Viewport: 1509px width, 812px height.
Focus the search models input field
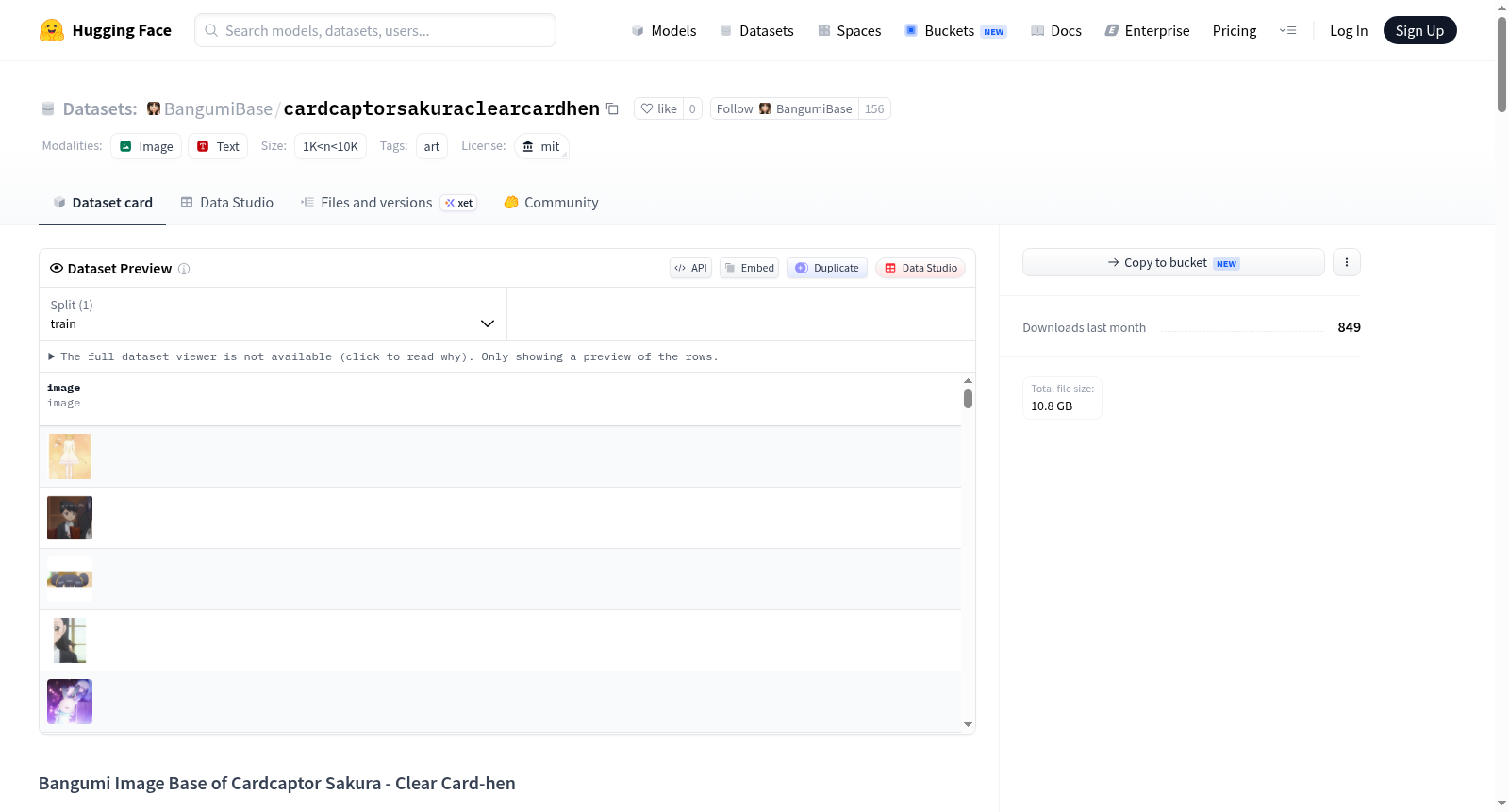tap(375, 30)
